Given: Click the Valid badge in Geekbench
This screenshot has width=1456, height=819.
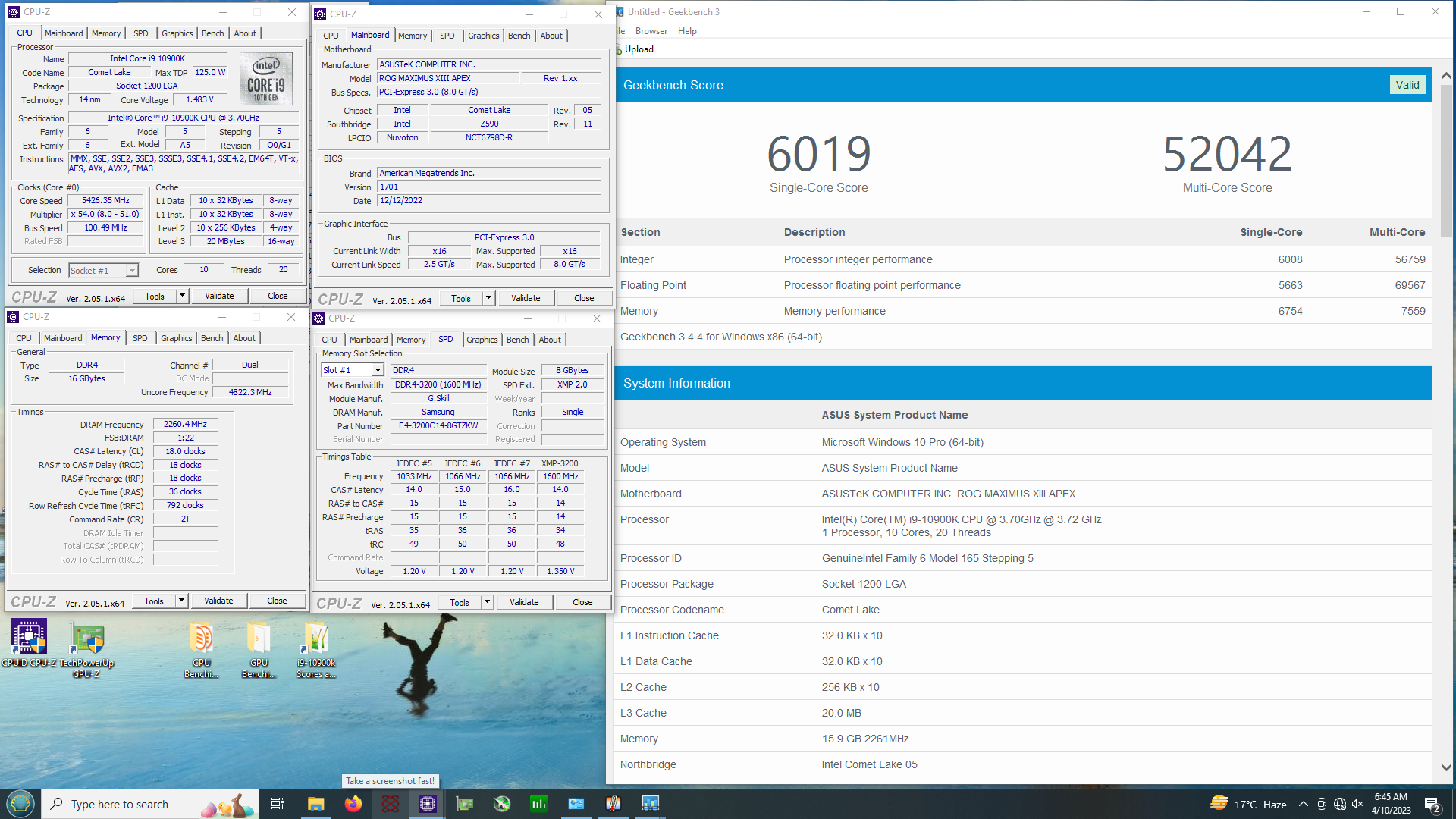Looking at the screenshot, I should [1407, 85].
